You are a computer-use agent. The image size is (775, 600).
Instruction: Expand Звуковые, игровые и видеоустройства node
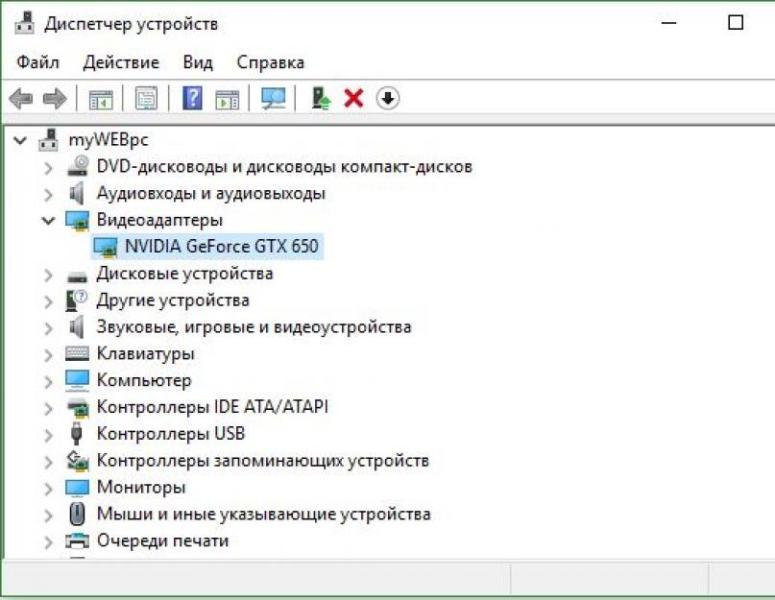(x=48, y=328)
